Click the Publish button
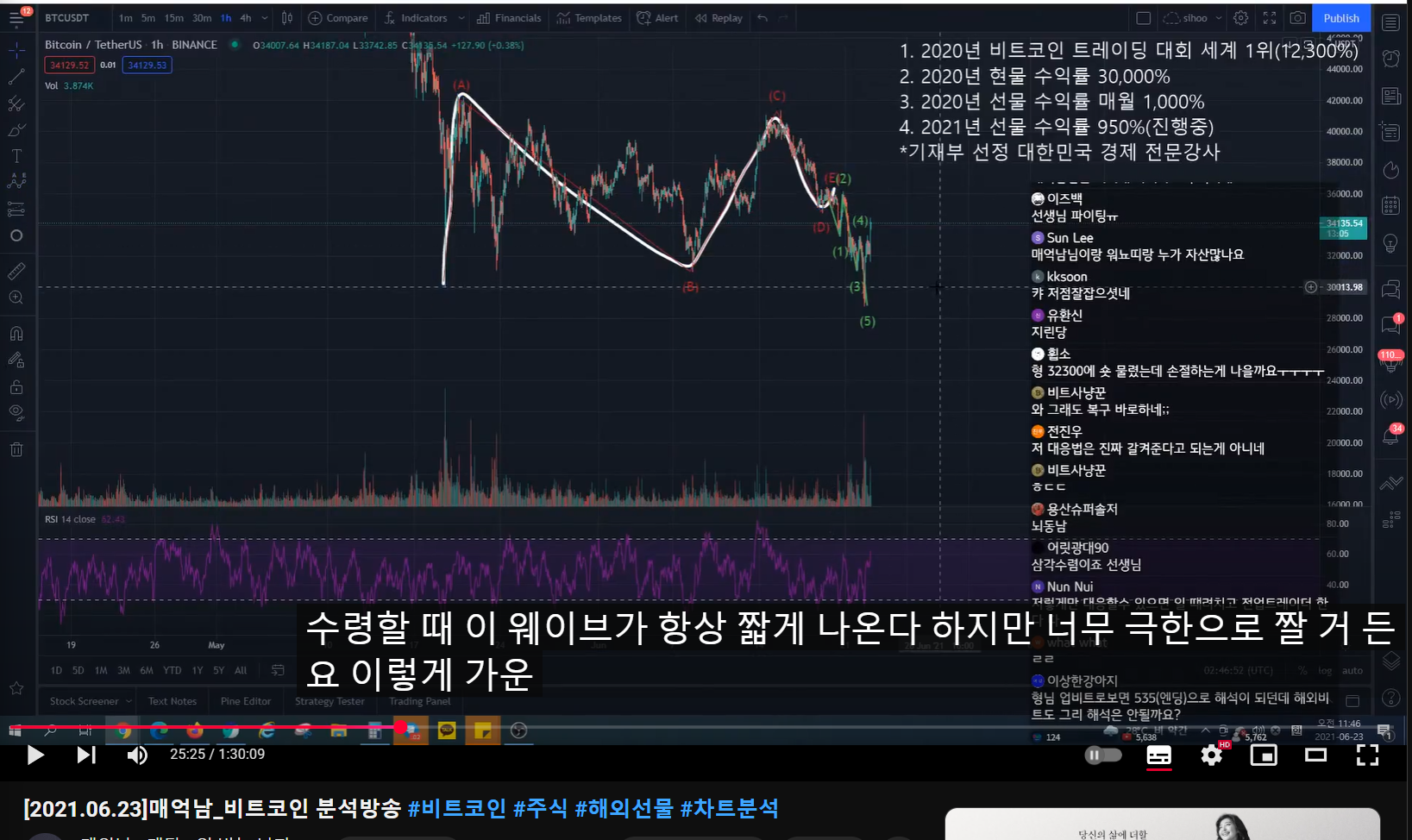 [x=1341, y=18]
